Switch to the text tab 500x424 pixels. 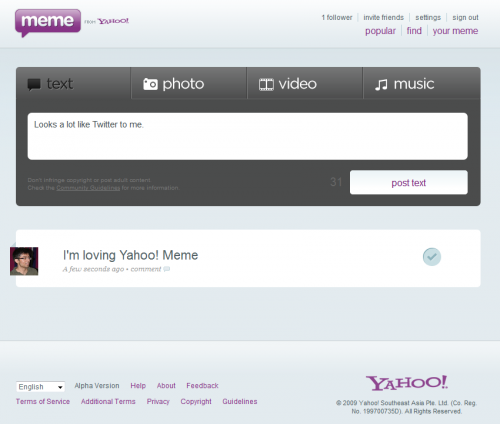73,83
